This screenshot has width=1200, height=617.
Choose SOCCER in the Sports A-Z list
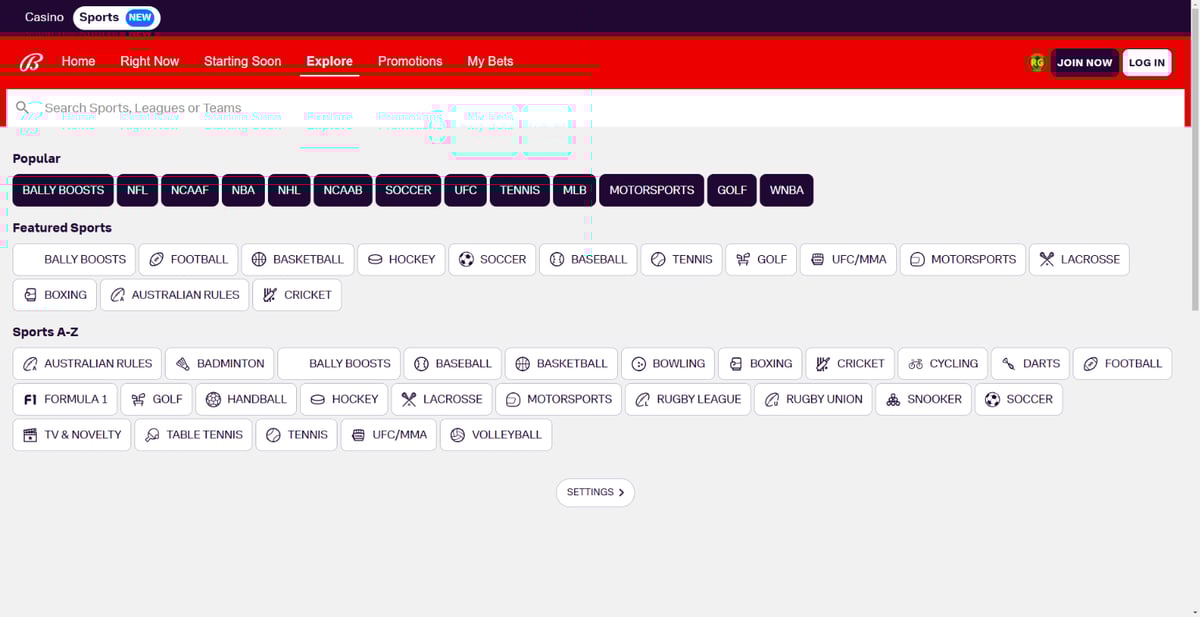point(1019,400)
